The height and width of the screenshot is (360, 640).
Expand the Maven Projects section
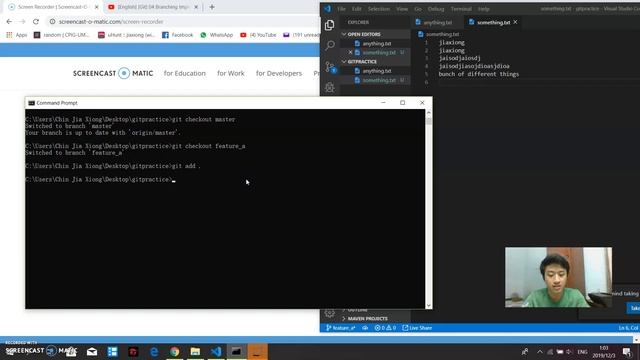pos(375,319)
